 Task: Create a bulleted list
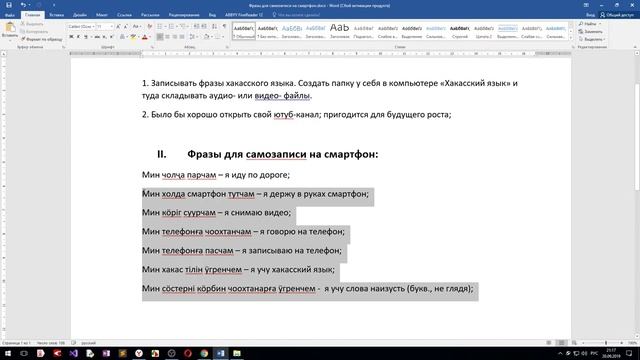click(x=161, y=27)
